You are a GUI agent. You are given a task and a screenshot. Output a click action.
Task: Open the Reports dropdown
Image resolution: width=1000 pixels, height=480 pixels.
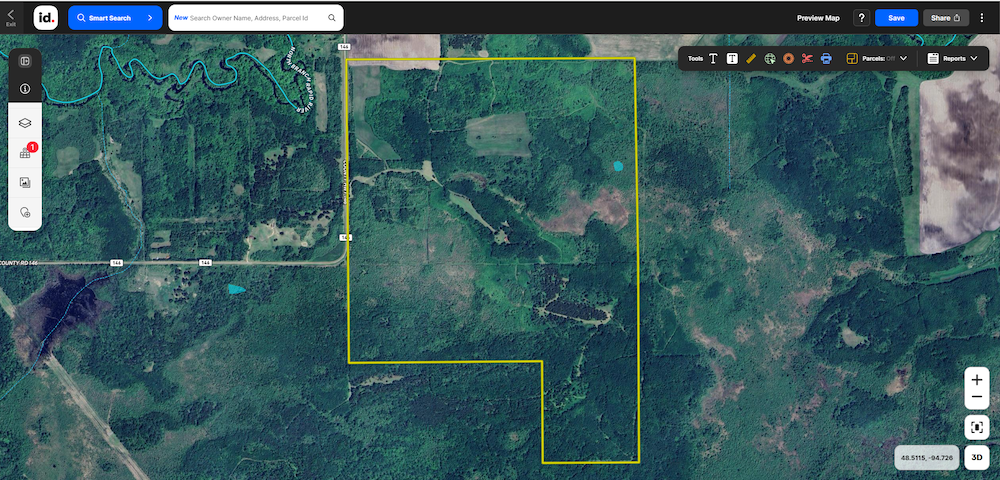pos(953,59)
